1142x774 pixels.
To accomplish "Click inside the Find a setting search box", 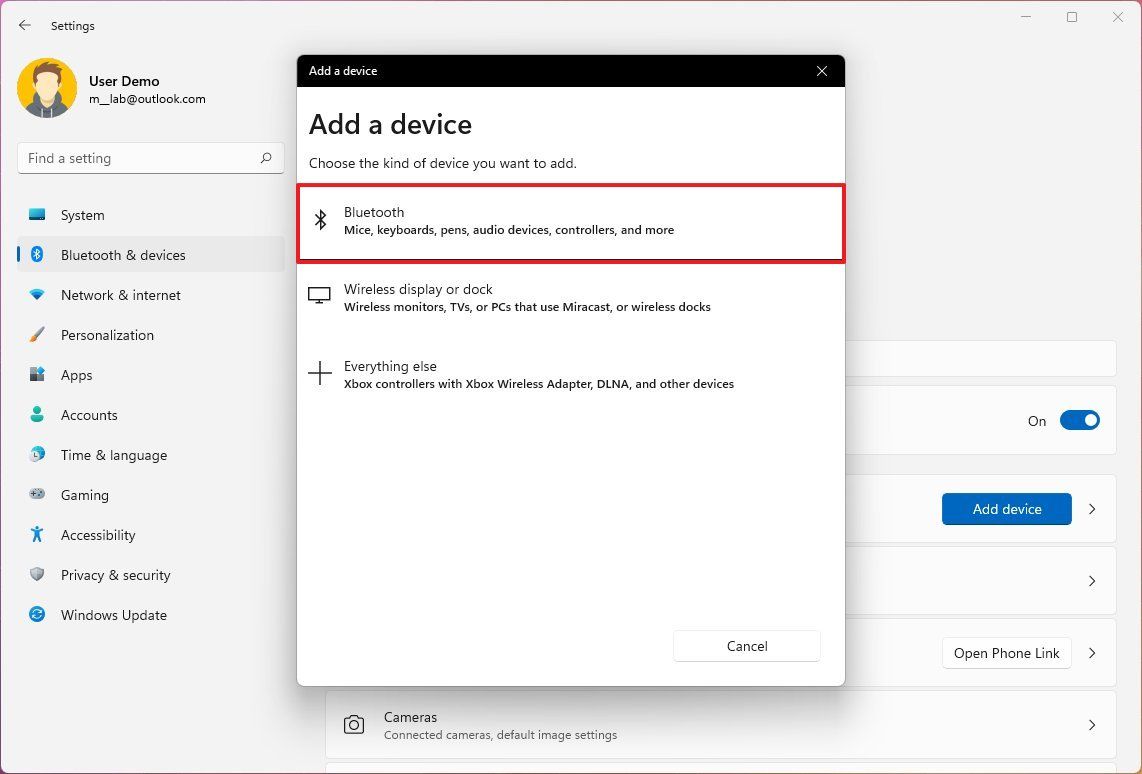I will [150, 158].
